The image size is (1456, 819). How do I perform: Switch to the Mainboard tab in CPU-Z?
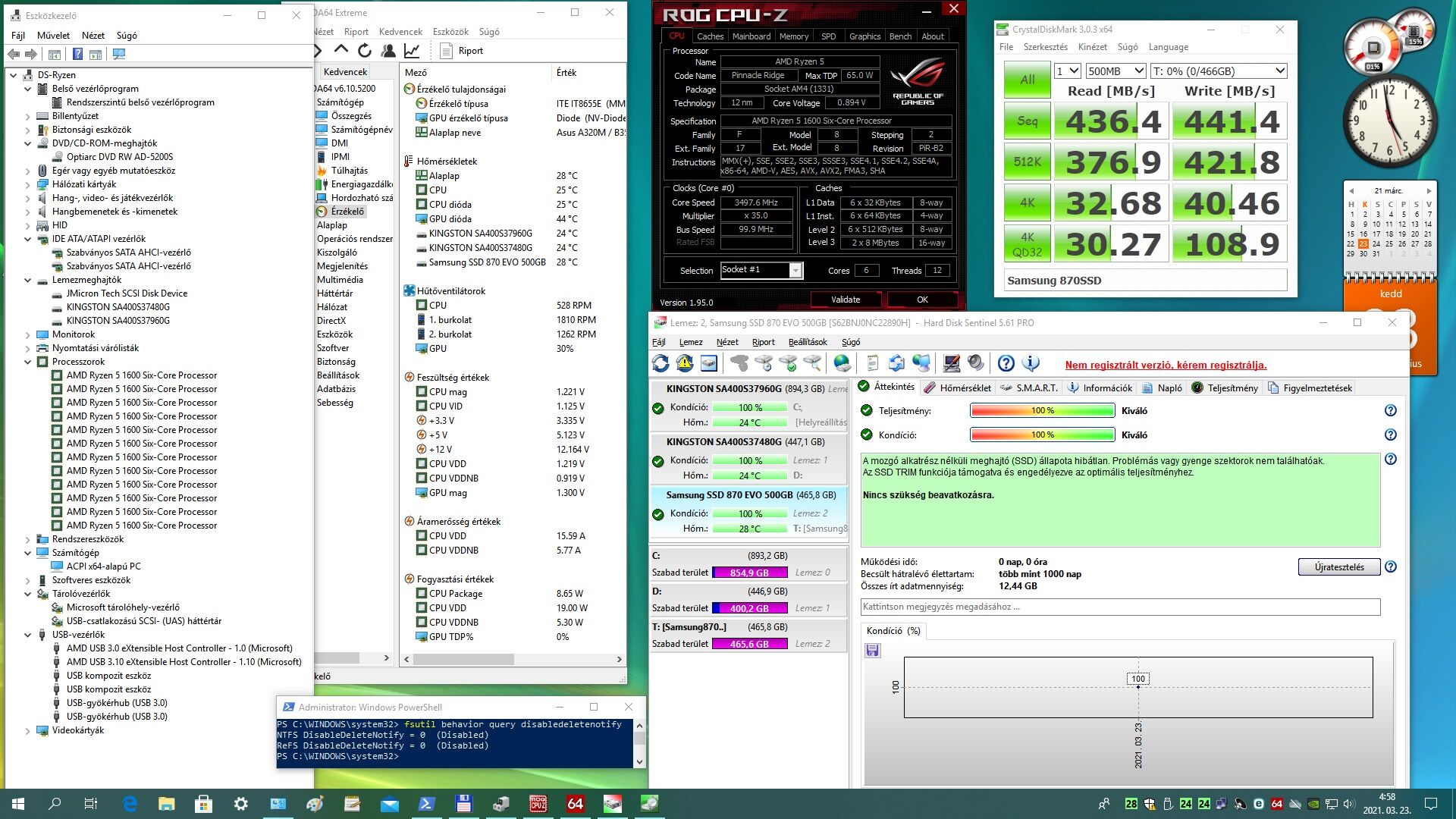pos(751,36)
